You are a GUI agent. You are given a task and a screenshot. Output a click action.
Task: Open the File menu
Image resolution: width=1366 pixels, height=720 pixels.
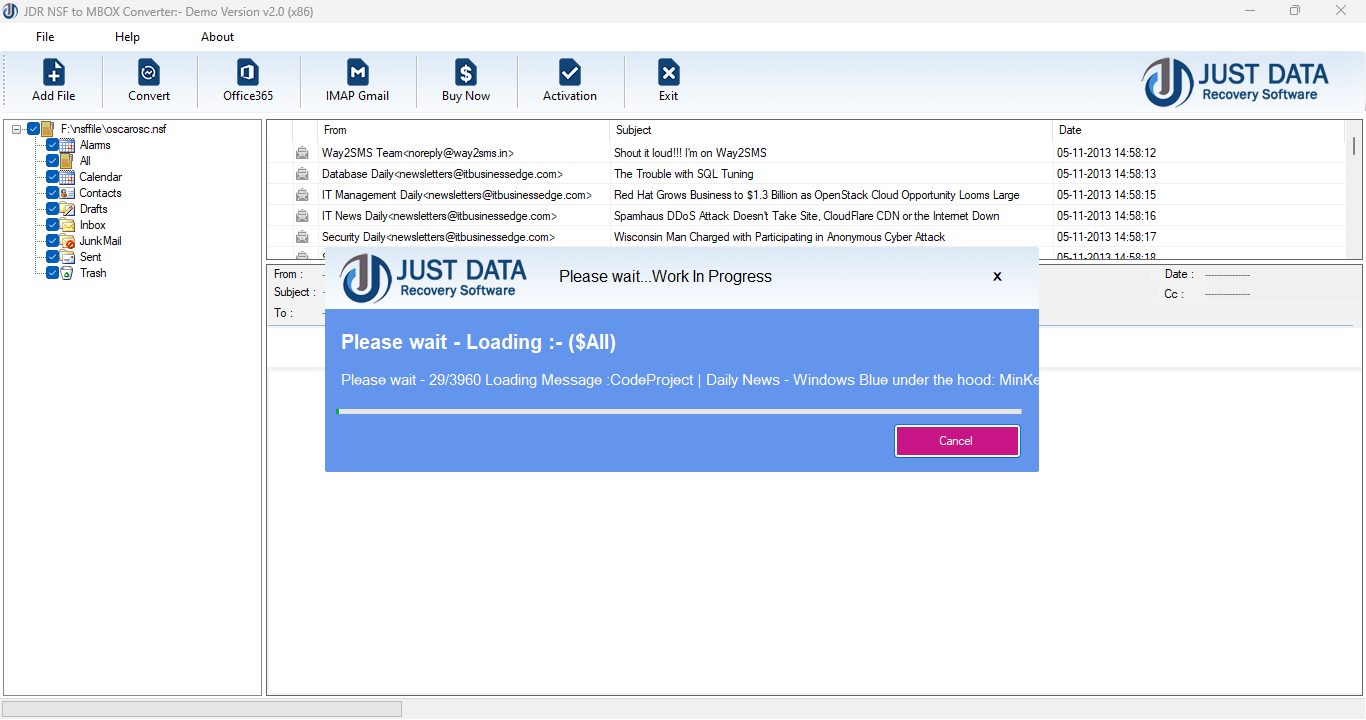point(45,37)
